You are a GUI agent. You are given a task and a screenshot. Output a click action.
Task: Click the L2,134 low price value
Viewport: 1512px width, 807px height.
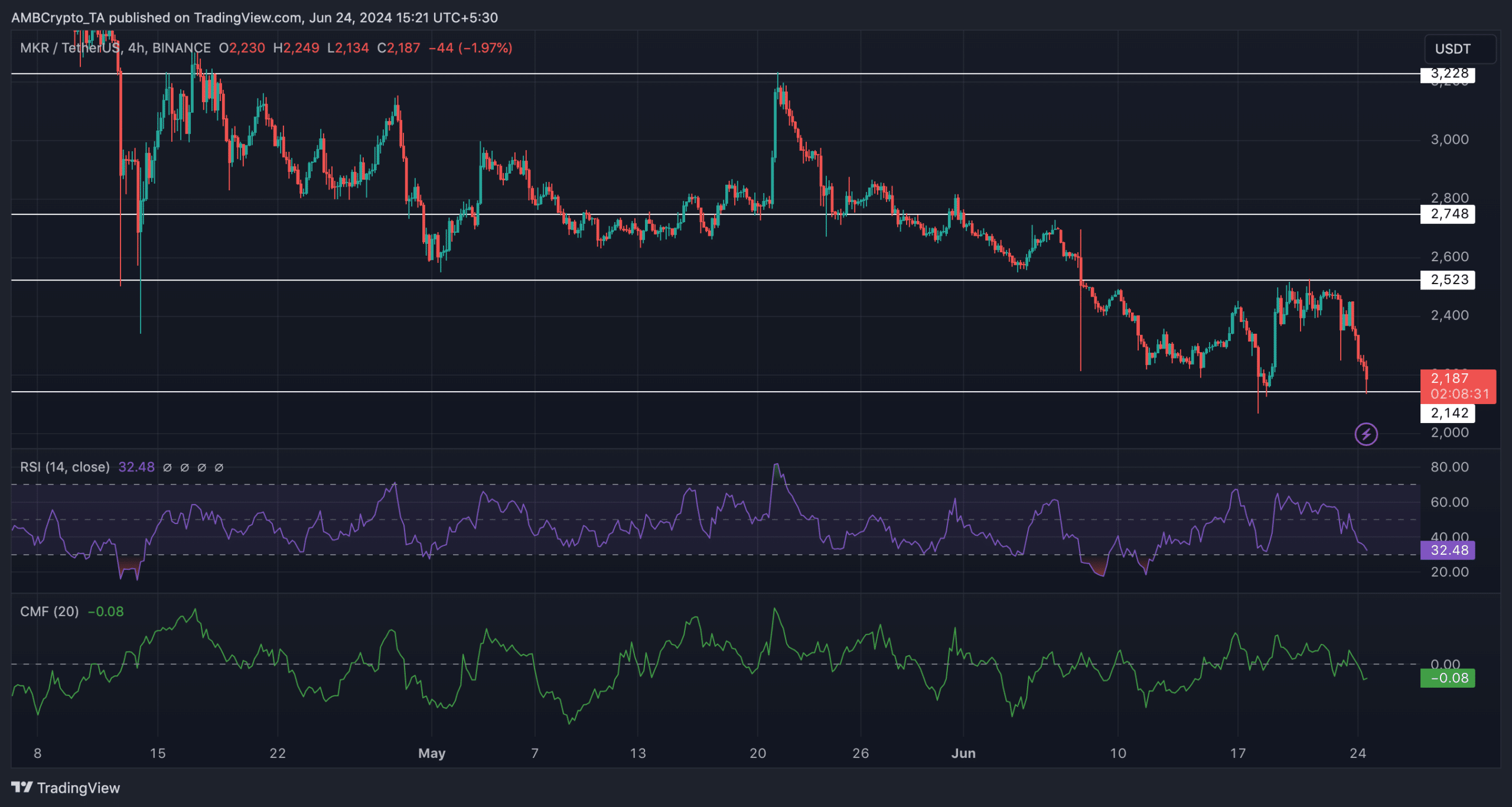click(x=348, y=48)
